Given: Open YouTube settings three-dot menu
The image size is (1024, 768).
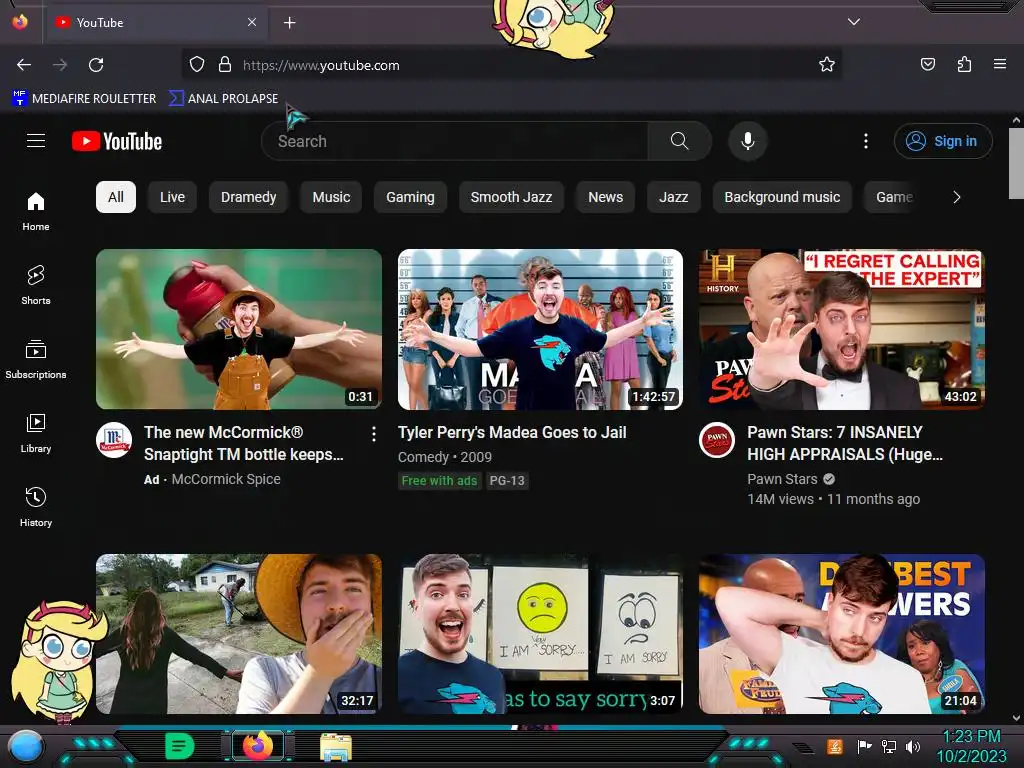Looking at the screenshot, I should [x=866, y=141].
